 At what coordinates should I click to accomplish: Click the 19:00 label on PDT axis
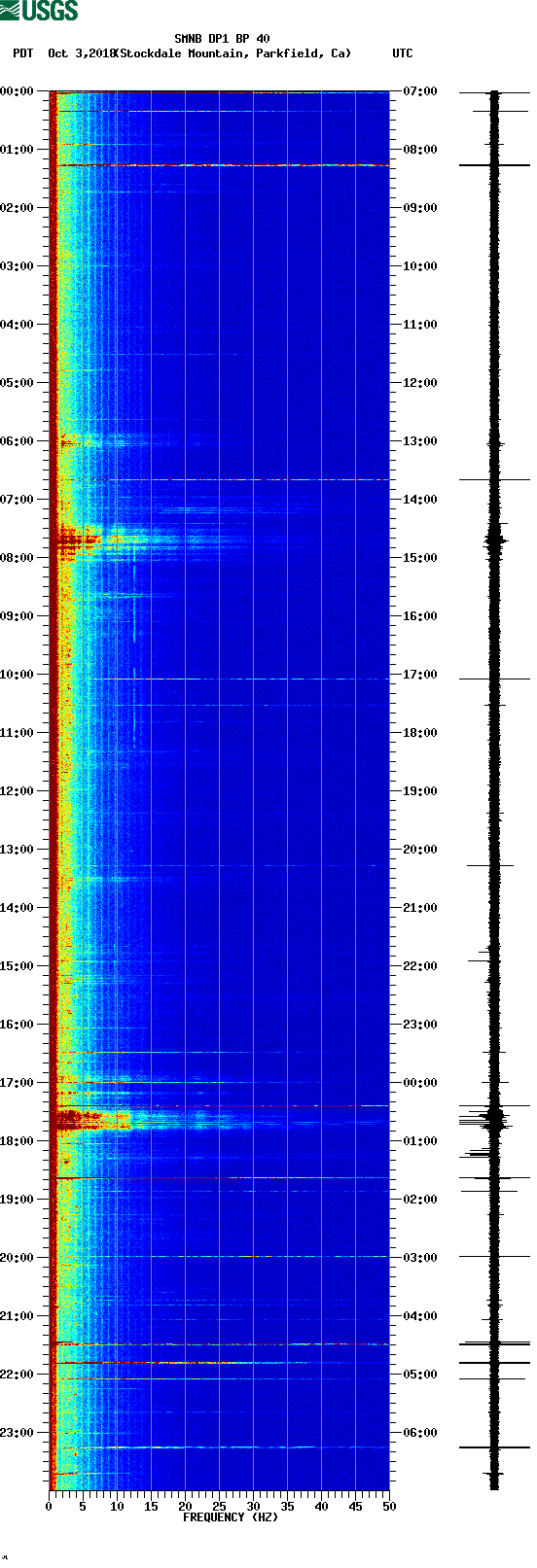tap(18, 1200)
